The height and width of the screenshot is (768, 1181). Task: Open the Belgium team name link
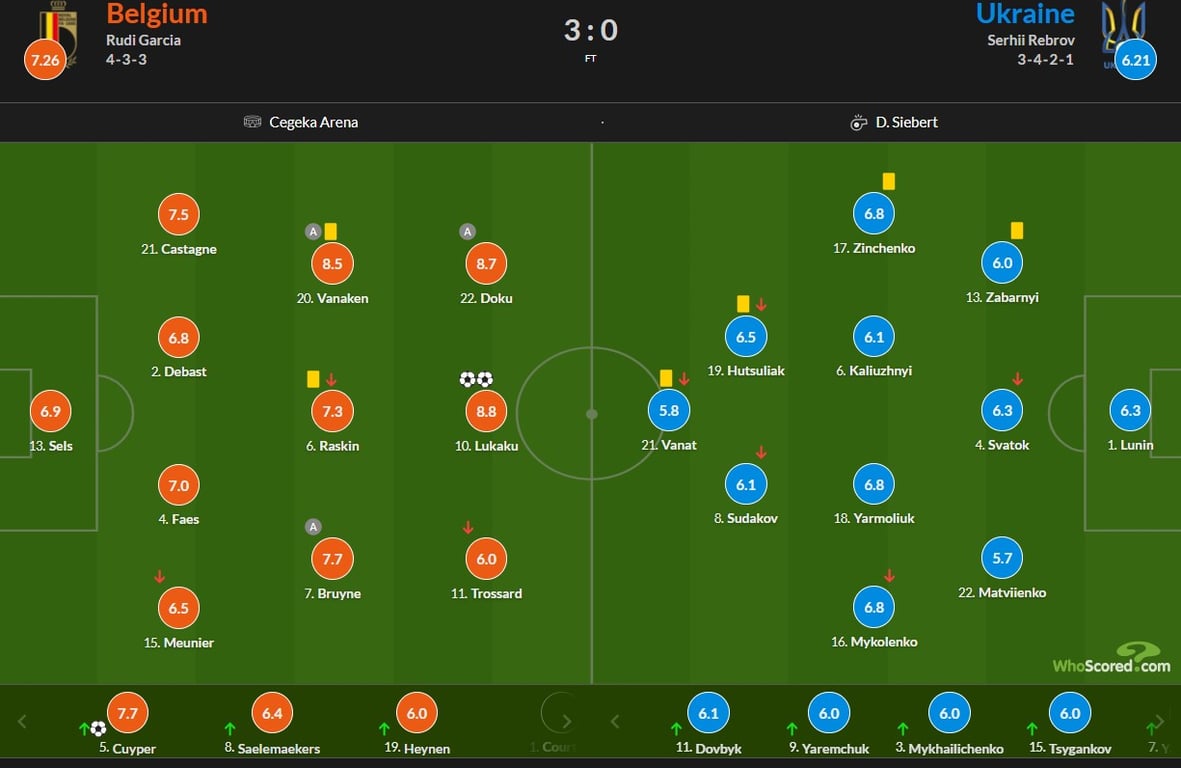coord(157,14)
